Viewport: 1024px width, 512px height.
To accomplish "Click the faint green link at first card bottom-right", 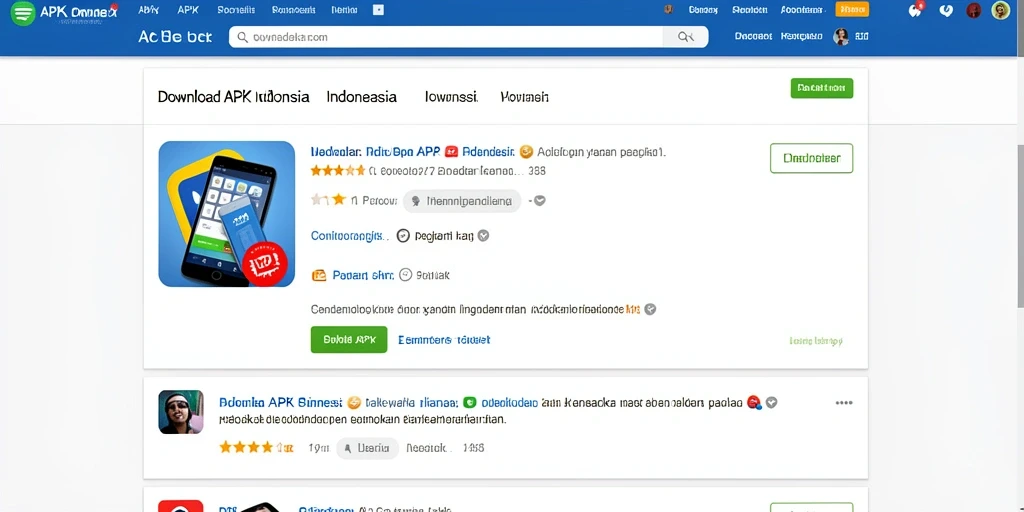I will [816, 341].
